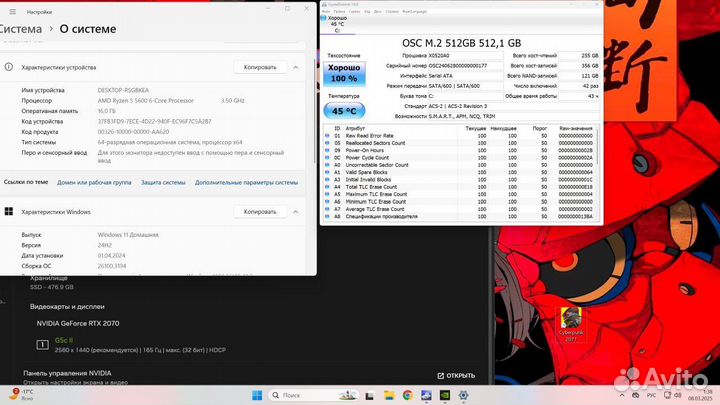Open the Settings hamburger navigation menu
Screen dimensions: 720x405
(12, 12)
